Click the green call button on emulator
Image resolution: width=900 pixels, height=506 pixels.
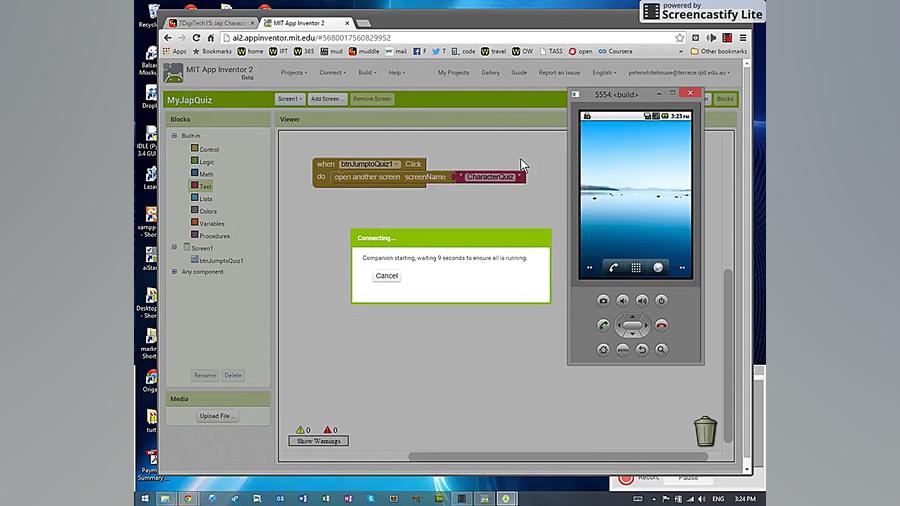[x=603, y=325]
